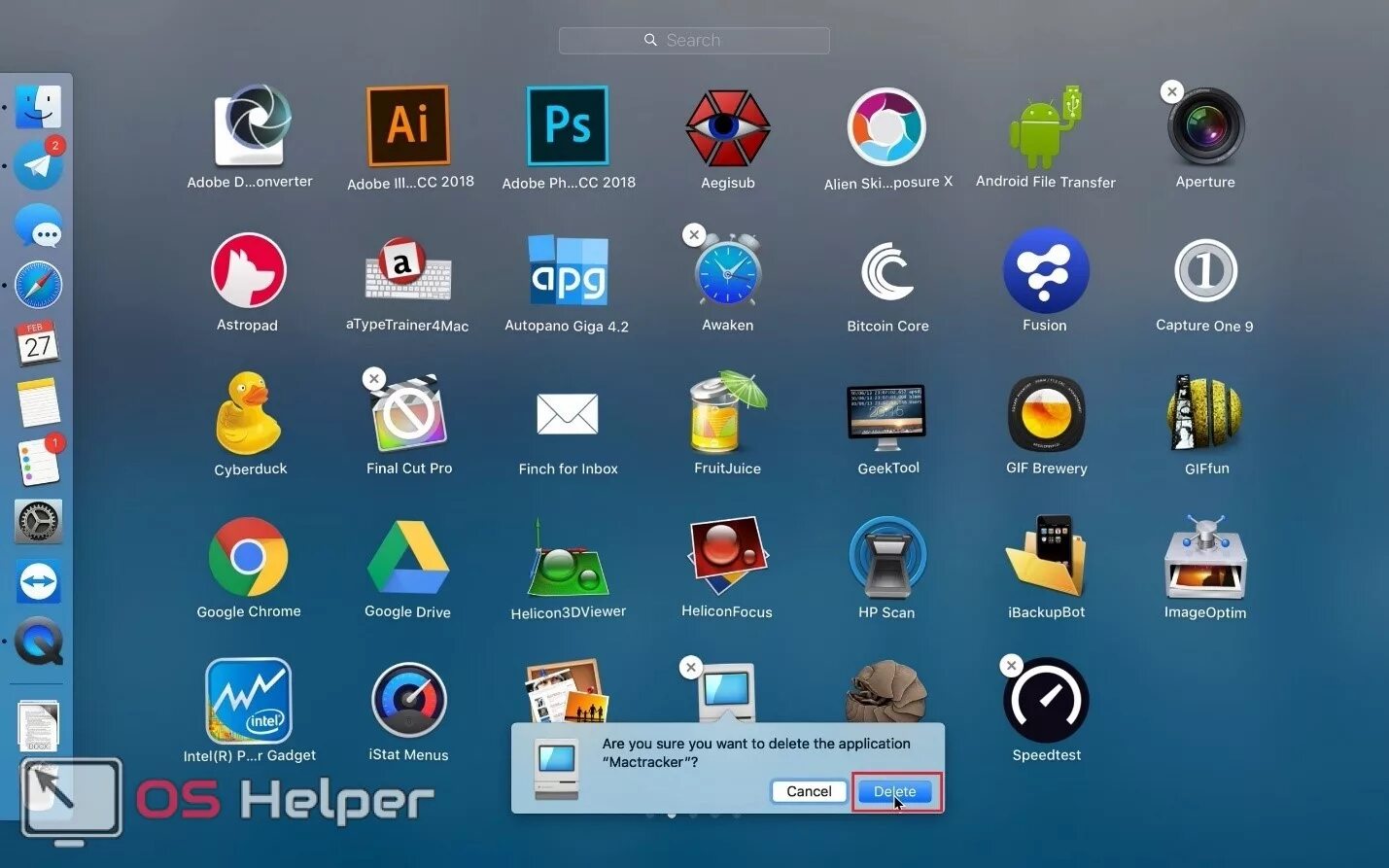Open Calendar from the Dock

click(x=38, y=343)
